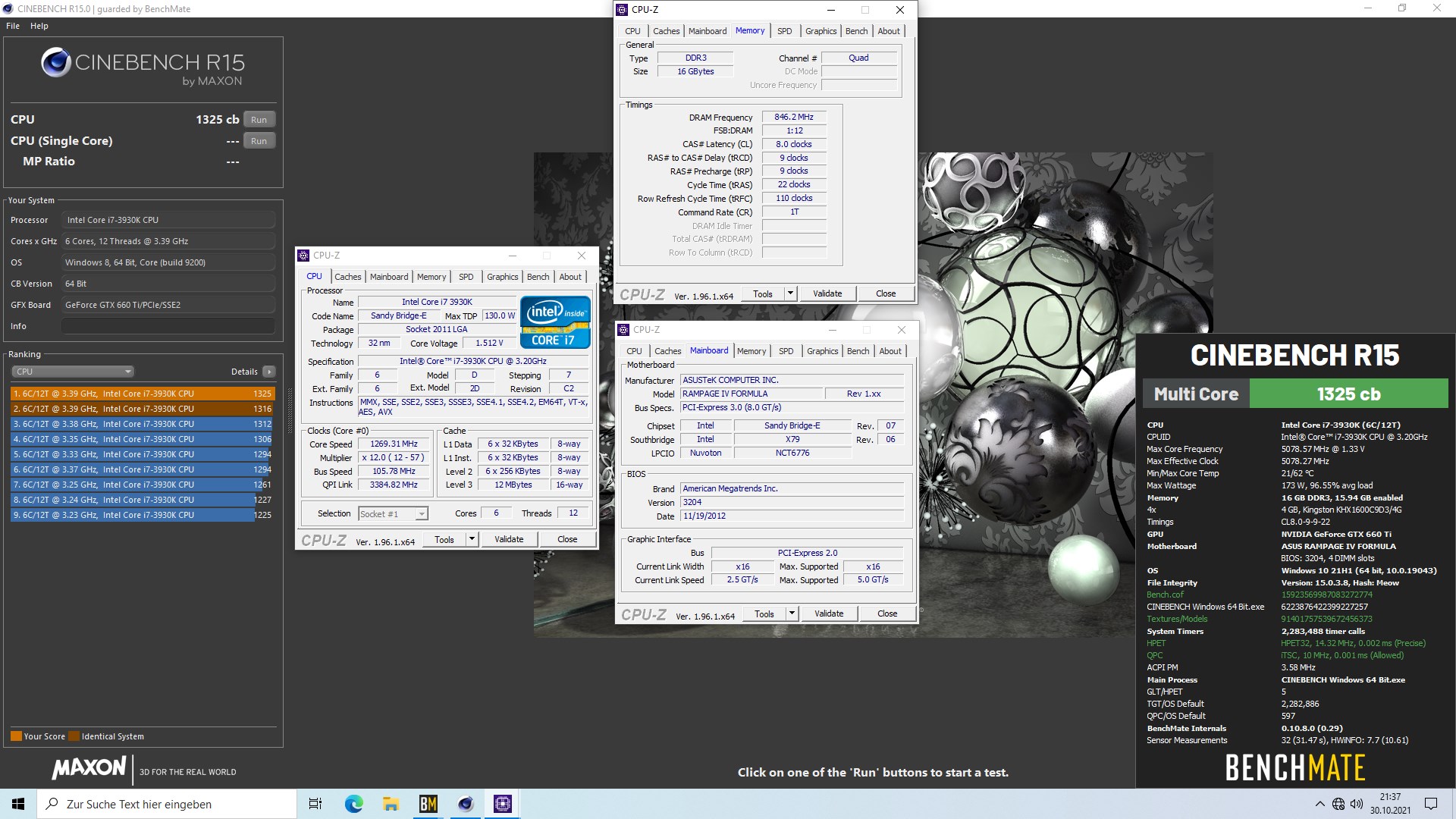This screenshot has width=1456, height=819.
Task: Open About tab in Mainboard window
Action: (x=890, y=351)
